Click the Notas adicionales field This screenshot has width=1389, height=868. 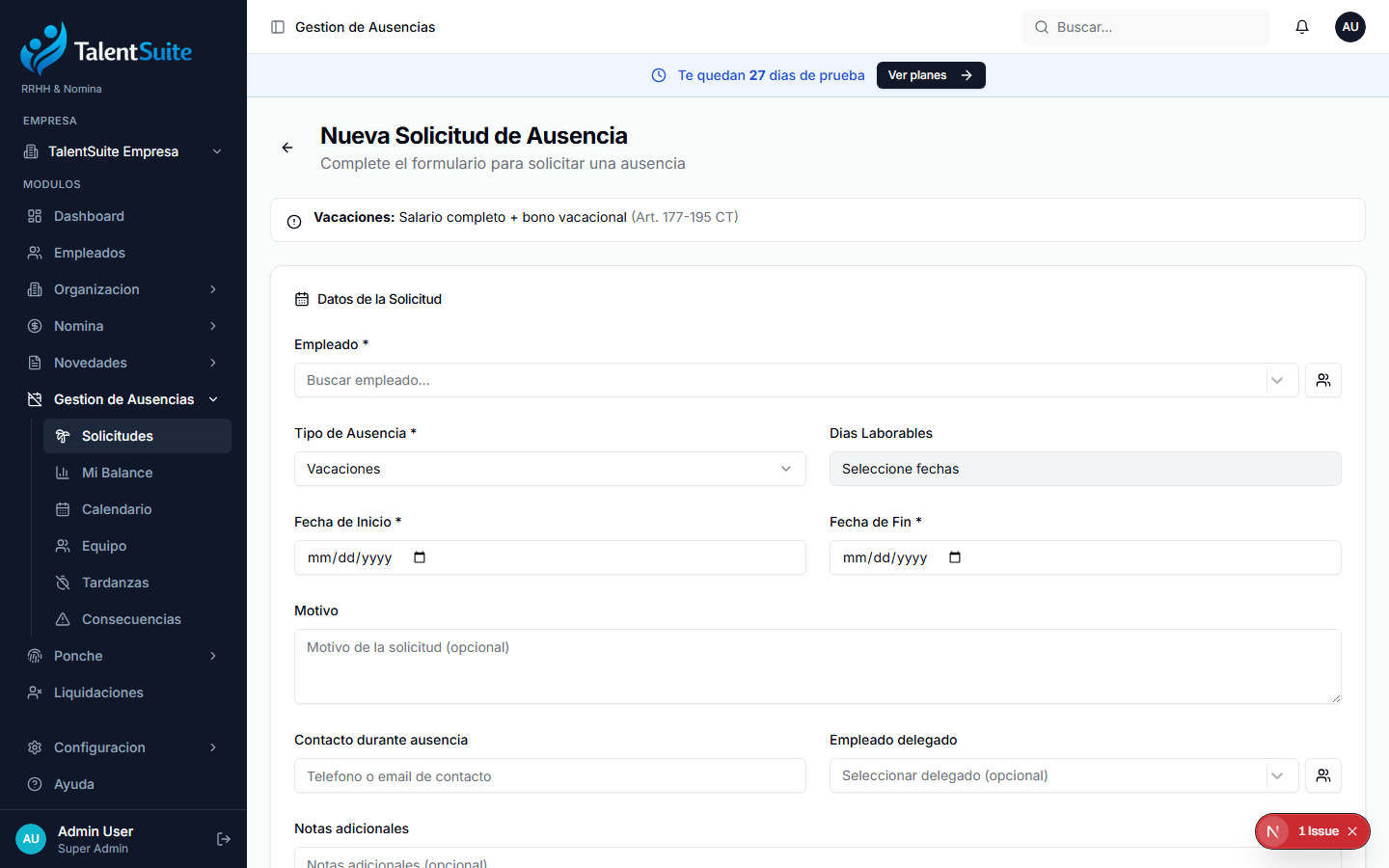818,857
